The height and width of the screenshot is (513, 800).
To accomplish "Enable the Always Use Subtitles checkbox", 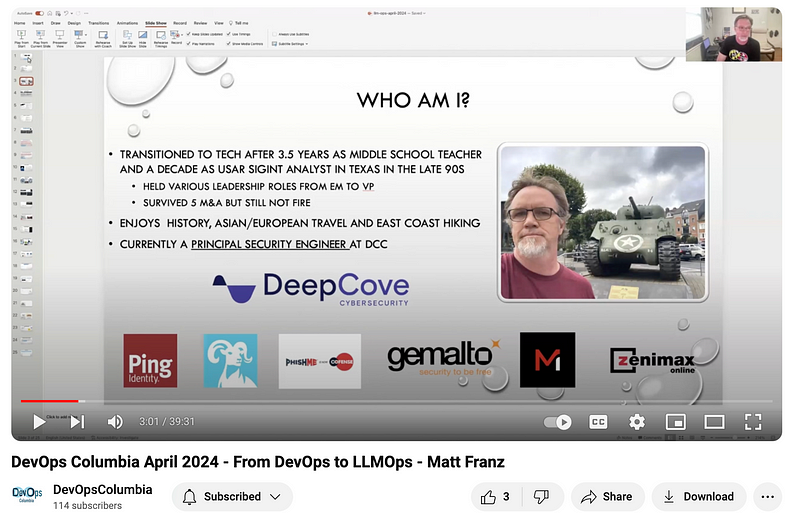I will tap(274, 34).
